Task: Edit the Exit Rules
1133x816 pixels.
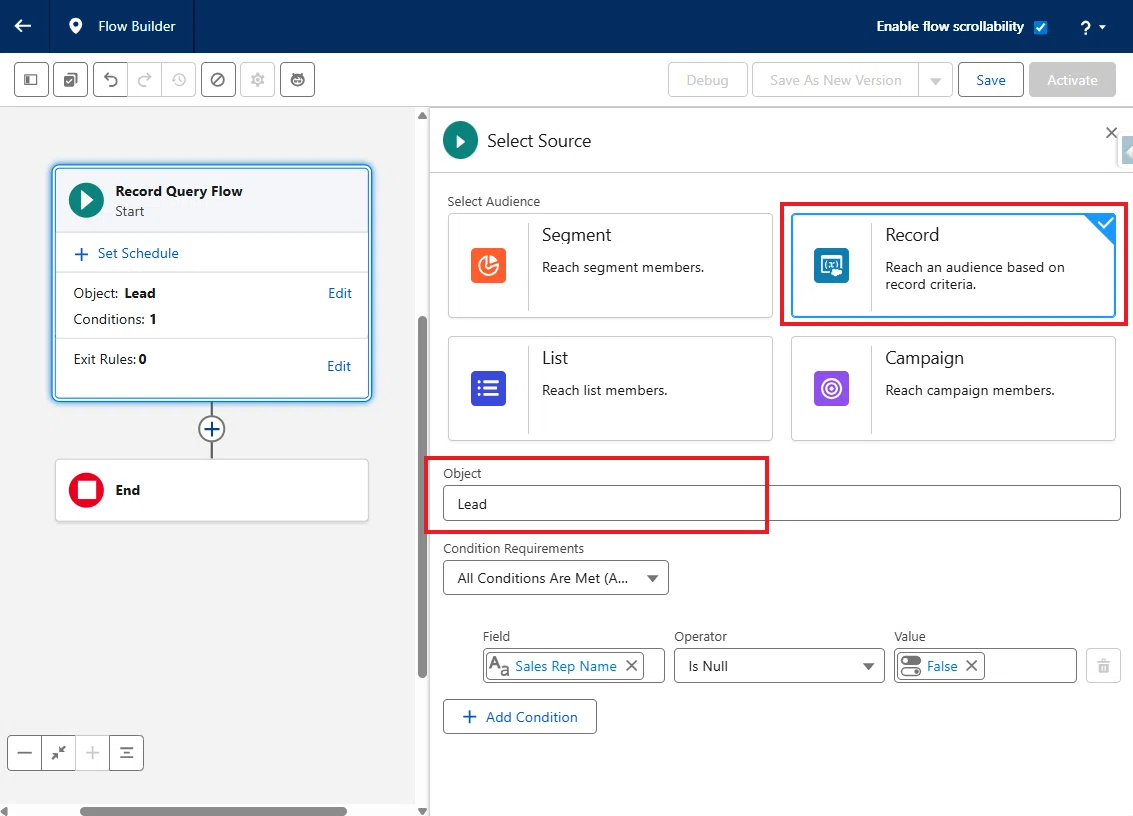Action: (x=339, y=366)
